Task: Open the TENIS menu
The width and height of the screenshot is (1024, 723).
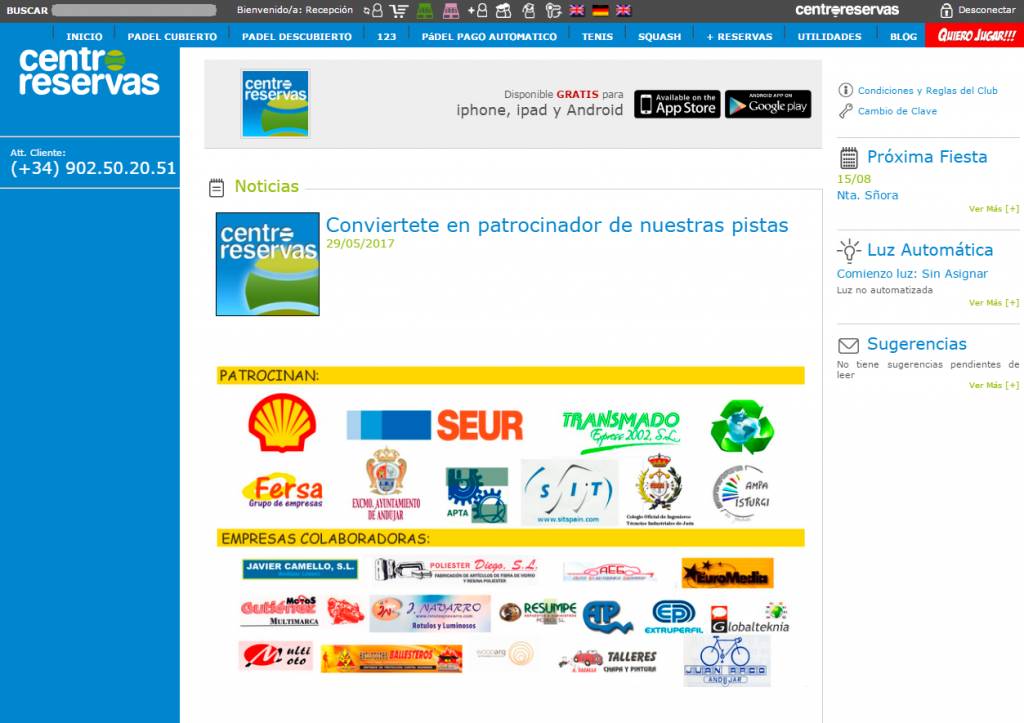Action: point(598,37)
